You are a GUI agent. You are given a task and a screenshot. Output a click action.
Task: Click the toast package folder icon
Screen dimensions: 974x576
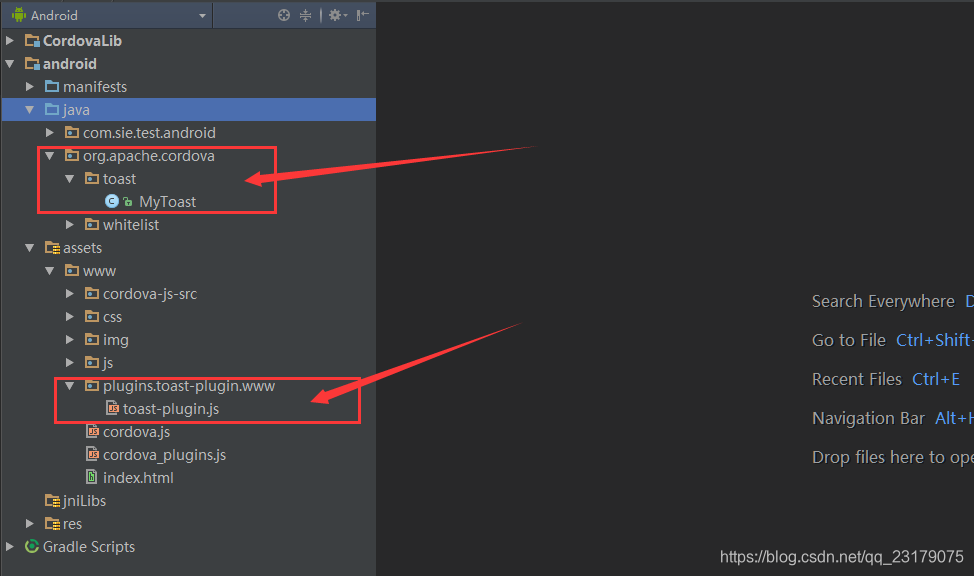pyautogui.click(x=92, y=178)
